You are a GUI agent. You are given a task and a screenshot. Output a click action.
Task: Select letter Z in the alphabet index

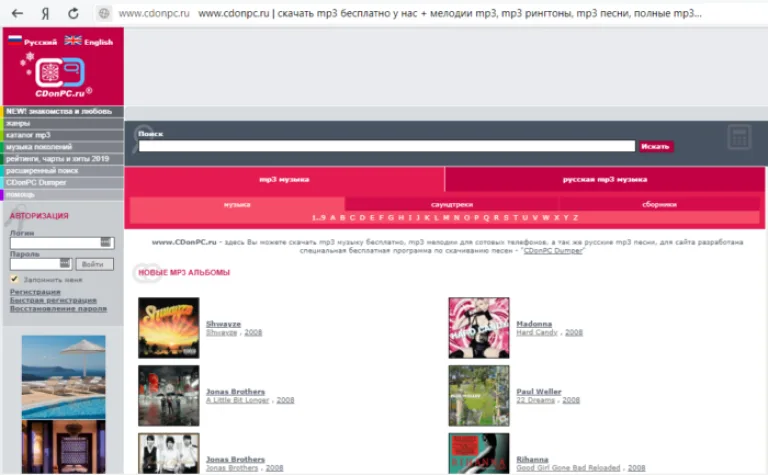click(576, 217)
